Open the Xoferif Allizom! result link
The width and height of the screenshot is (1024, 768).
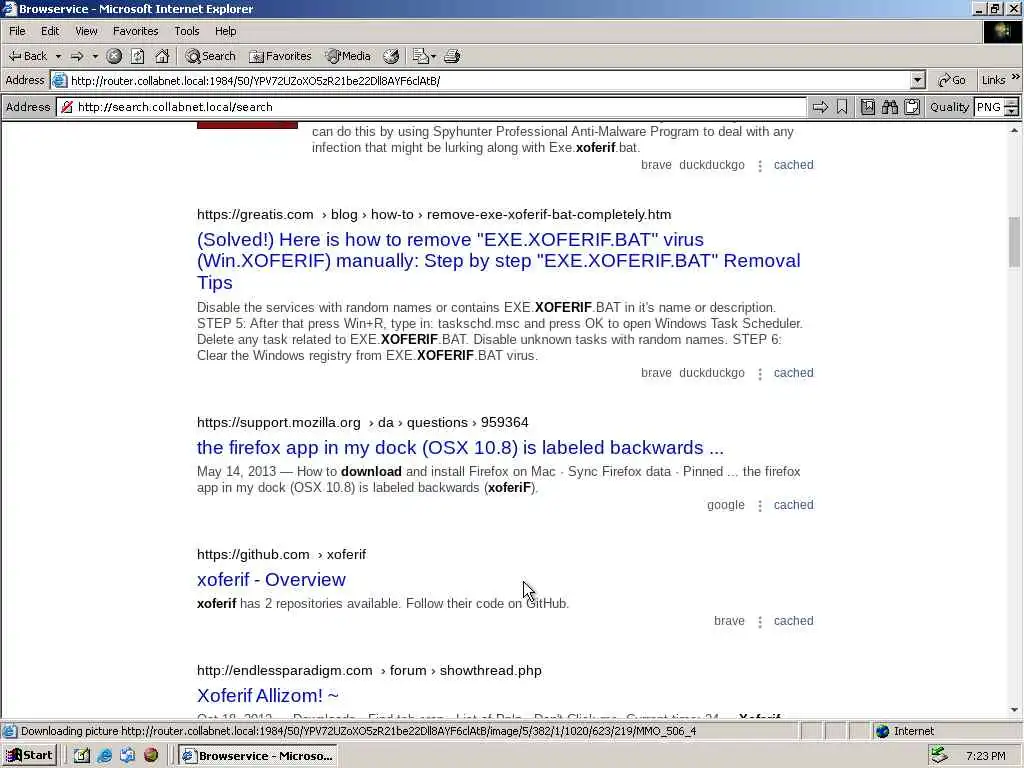tap(268, 696)
